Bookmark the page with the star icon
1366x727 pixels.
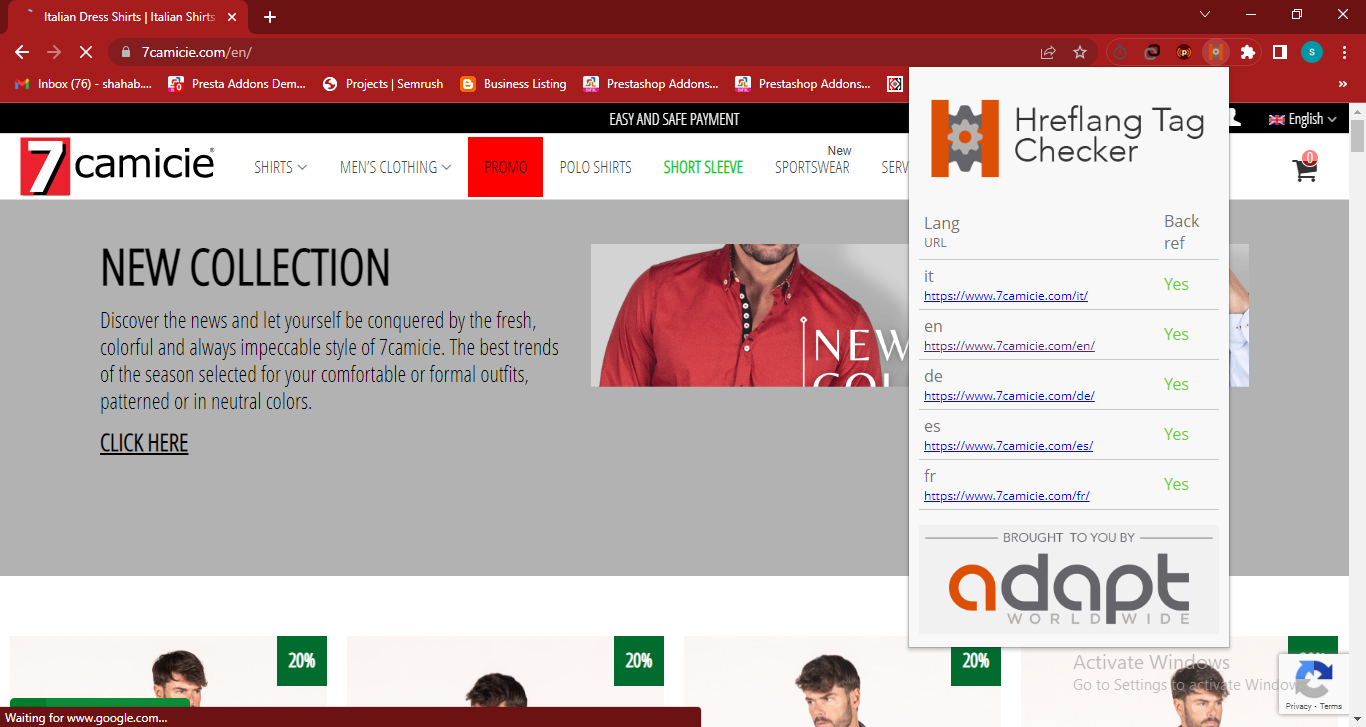tap(1080, 52)
